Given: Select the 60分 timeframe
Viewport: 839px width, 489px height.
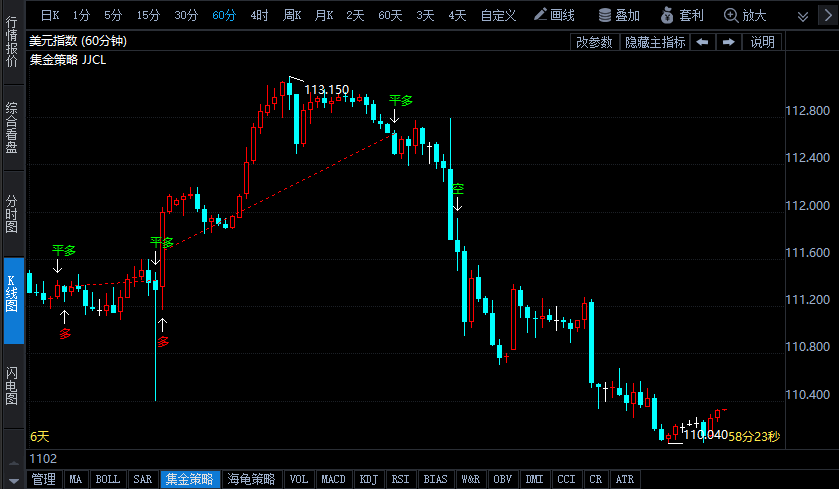Looking at the screenshot, I should tap(224, 16).
